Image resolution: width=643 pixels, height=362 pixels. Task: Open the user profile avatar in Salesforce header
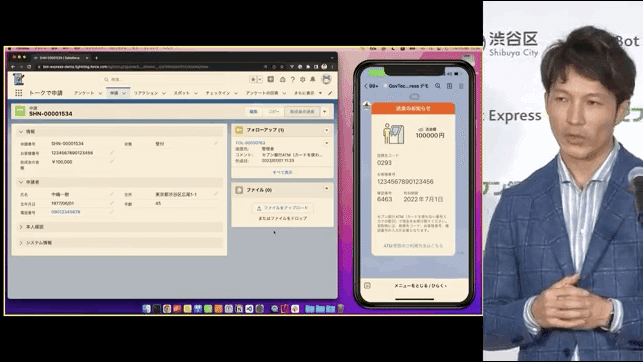326,79
